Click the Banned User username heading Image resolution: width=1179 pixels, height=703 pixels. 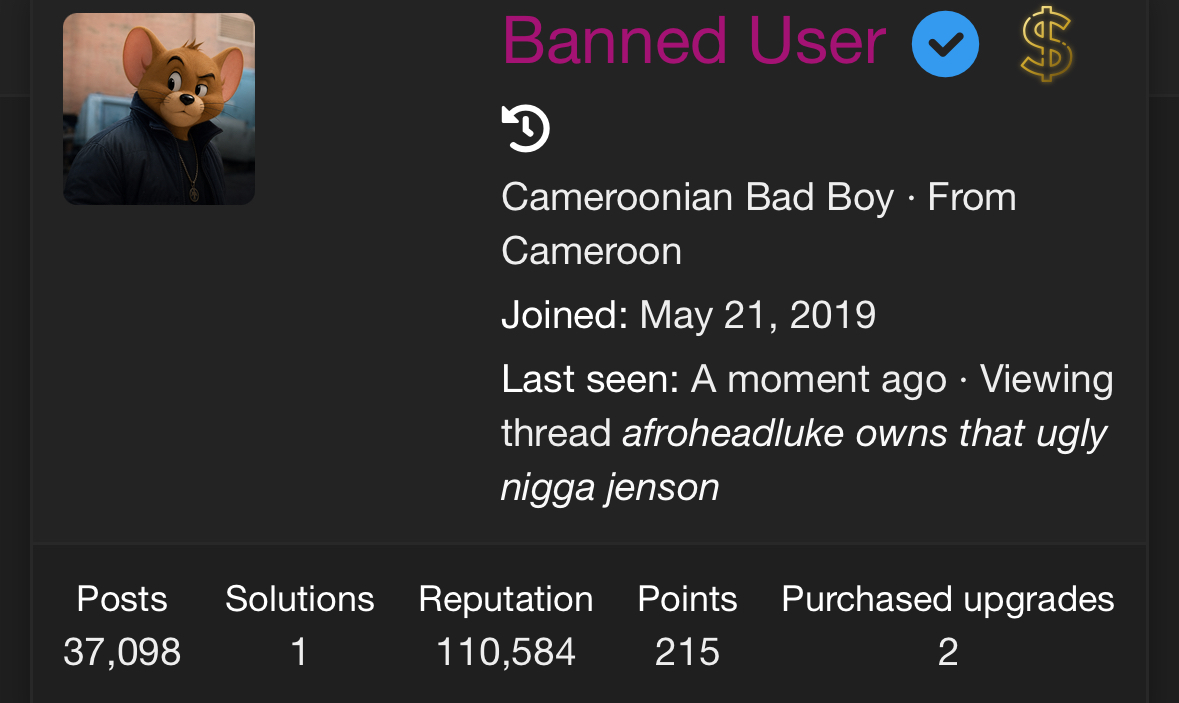tap(694, 41)
